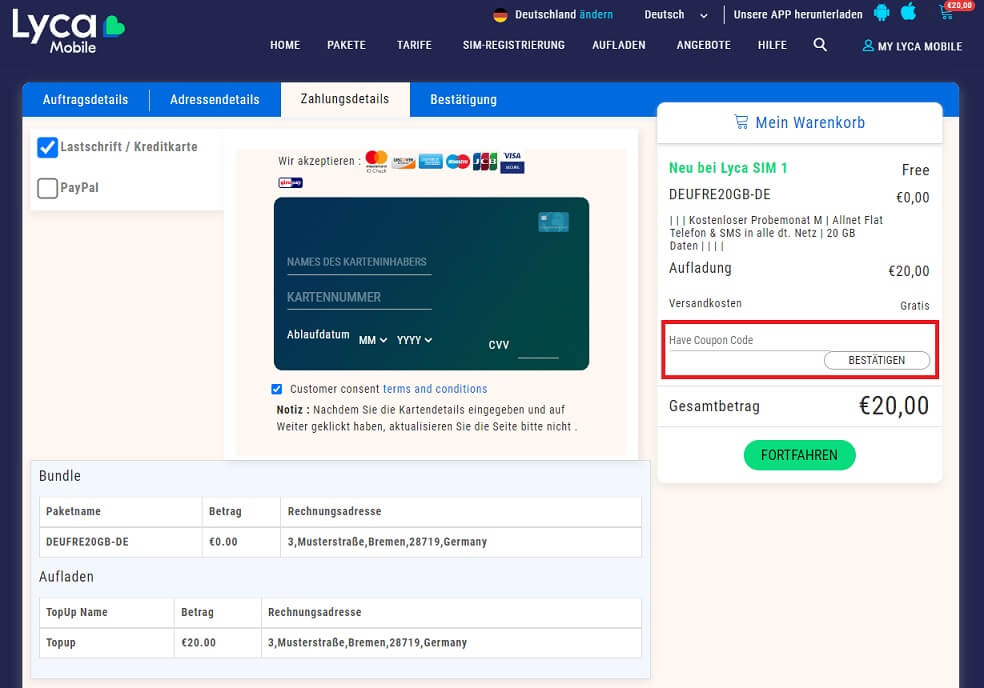Click the €0.00 amount in Bundle table

point(241,542)
